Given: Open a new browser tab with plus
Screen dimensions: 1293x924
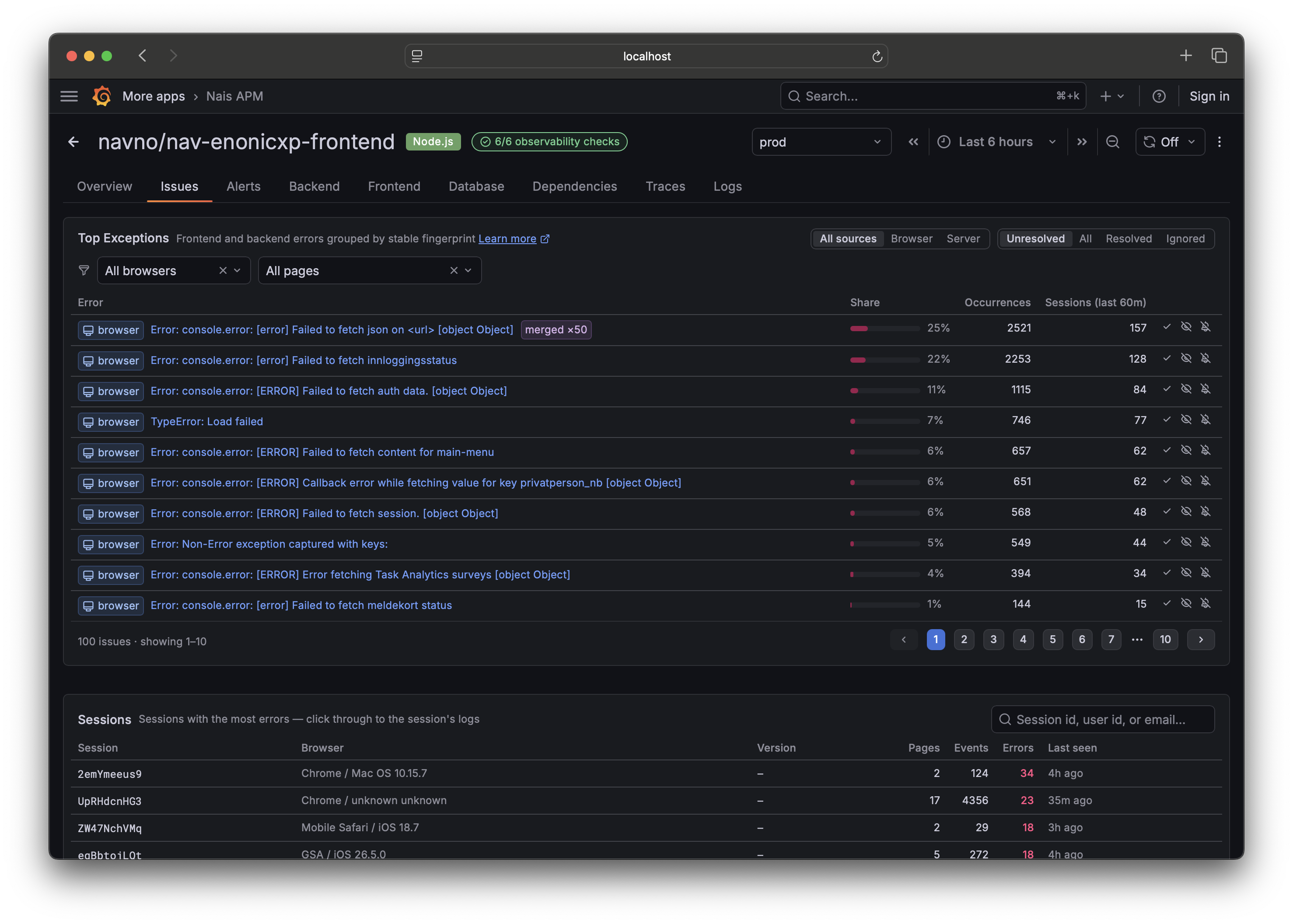Looking at the screenshot, I should (x=1185, y=56).
